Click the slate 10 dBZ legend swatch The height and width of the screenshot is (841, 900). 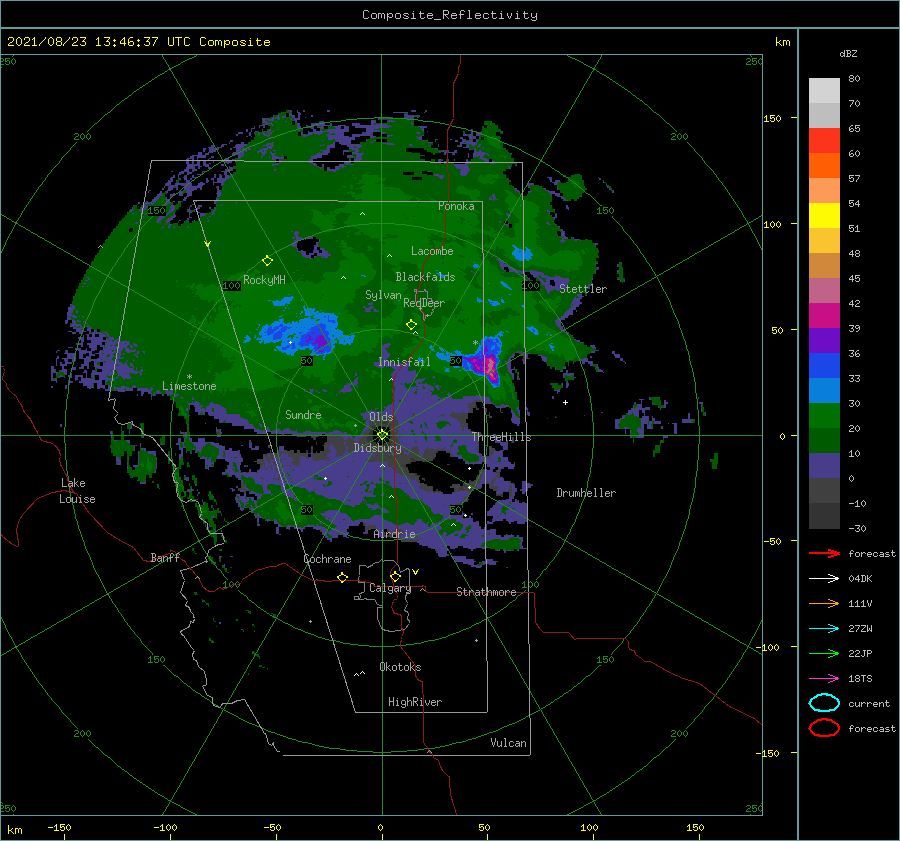point(824,466)
